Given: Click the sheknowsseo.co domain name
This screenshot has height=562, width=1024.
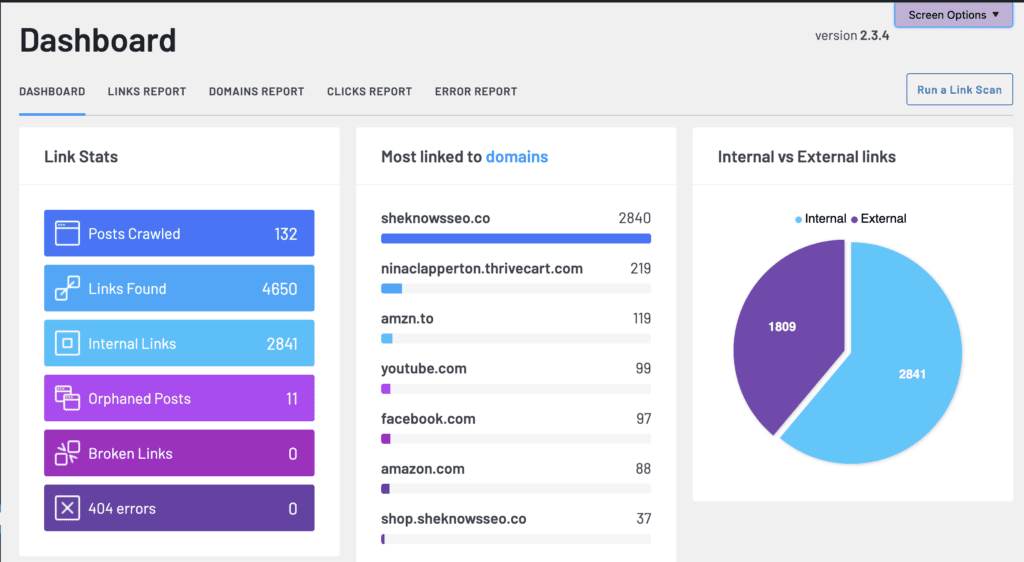Looking at the screenshot, I should pos(436,218).
